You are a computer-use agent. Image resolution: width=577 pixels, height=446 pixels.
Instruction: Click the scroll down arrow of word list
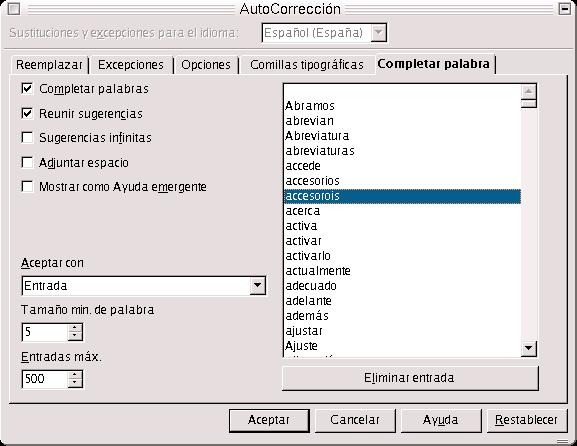click(x=529, y=348)
